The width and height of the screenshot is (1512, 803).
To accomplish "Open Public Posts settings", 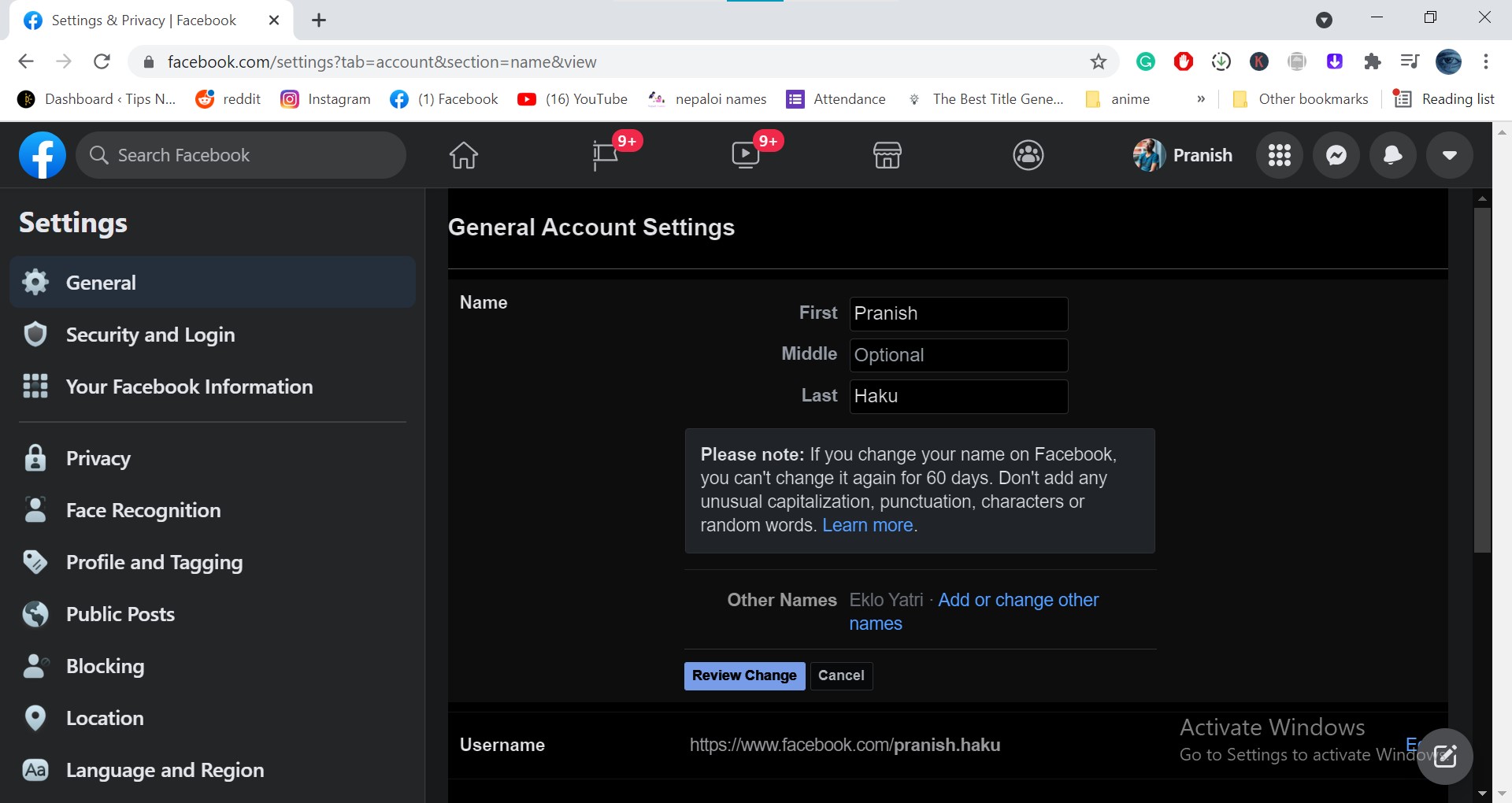I will click(x=213, y=614).
